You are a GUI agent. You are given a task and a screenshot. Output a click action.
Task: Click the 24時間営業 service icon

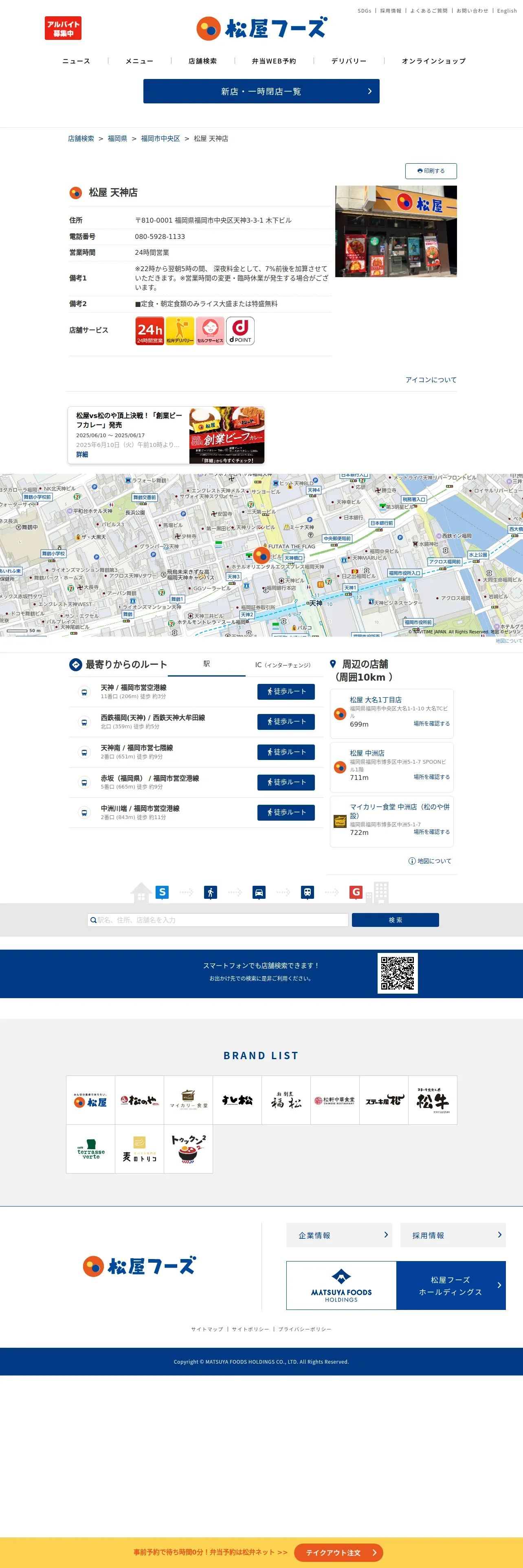coord(149,331)
